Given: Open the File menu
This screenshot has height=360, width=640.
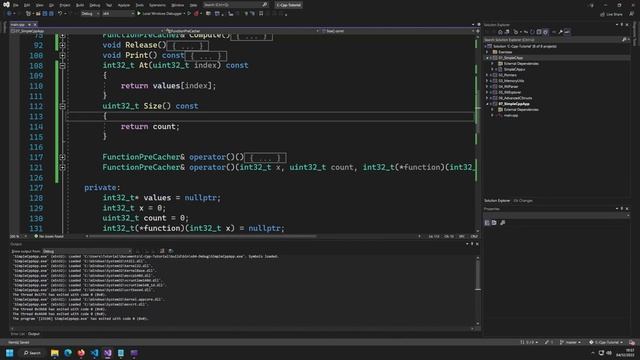Looking at the screenshot, I should point(16,5).
